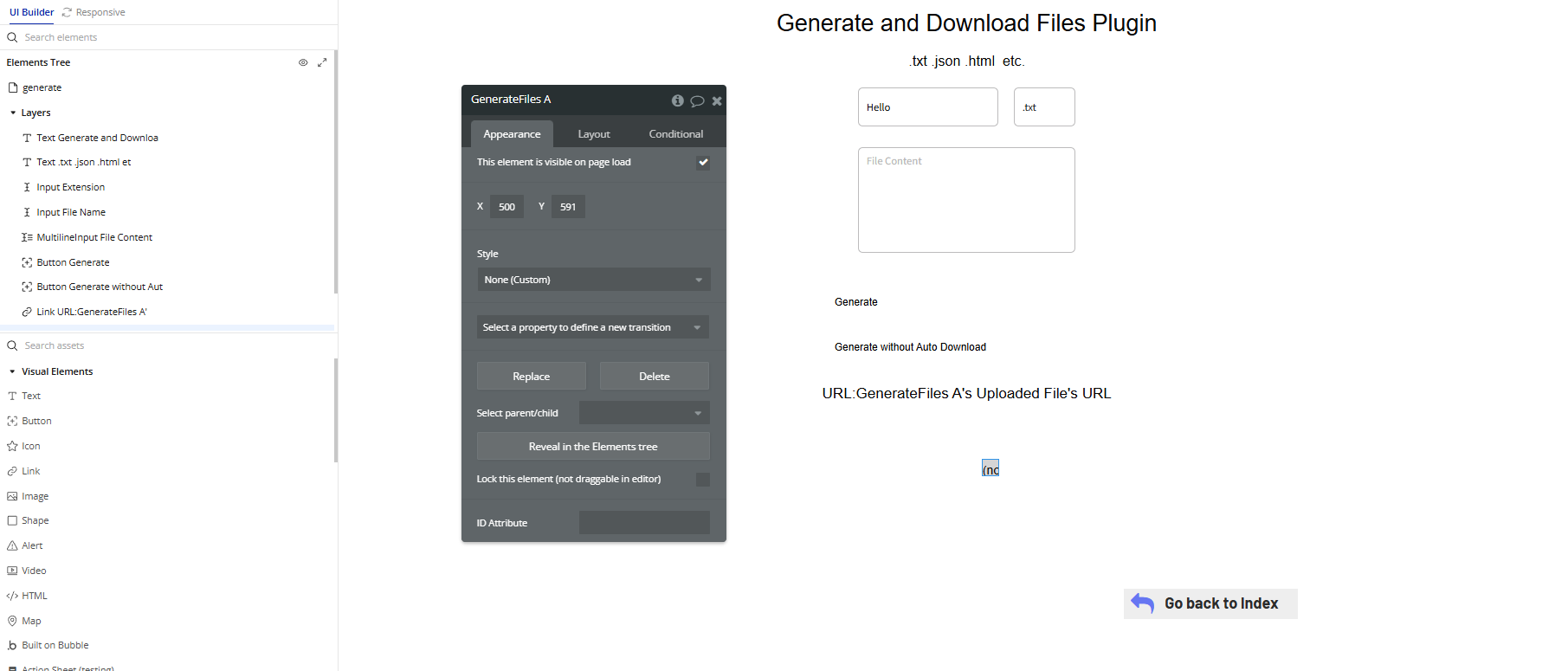Click Generate without Auto Download button
This screenshot has width=1568, height=671.
910,347
